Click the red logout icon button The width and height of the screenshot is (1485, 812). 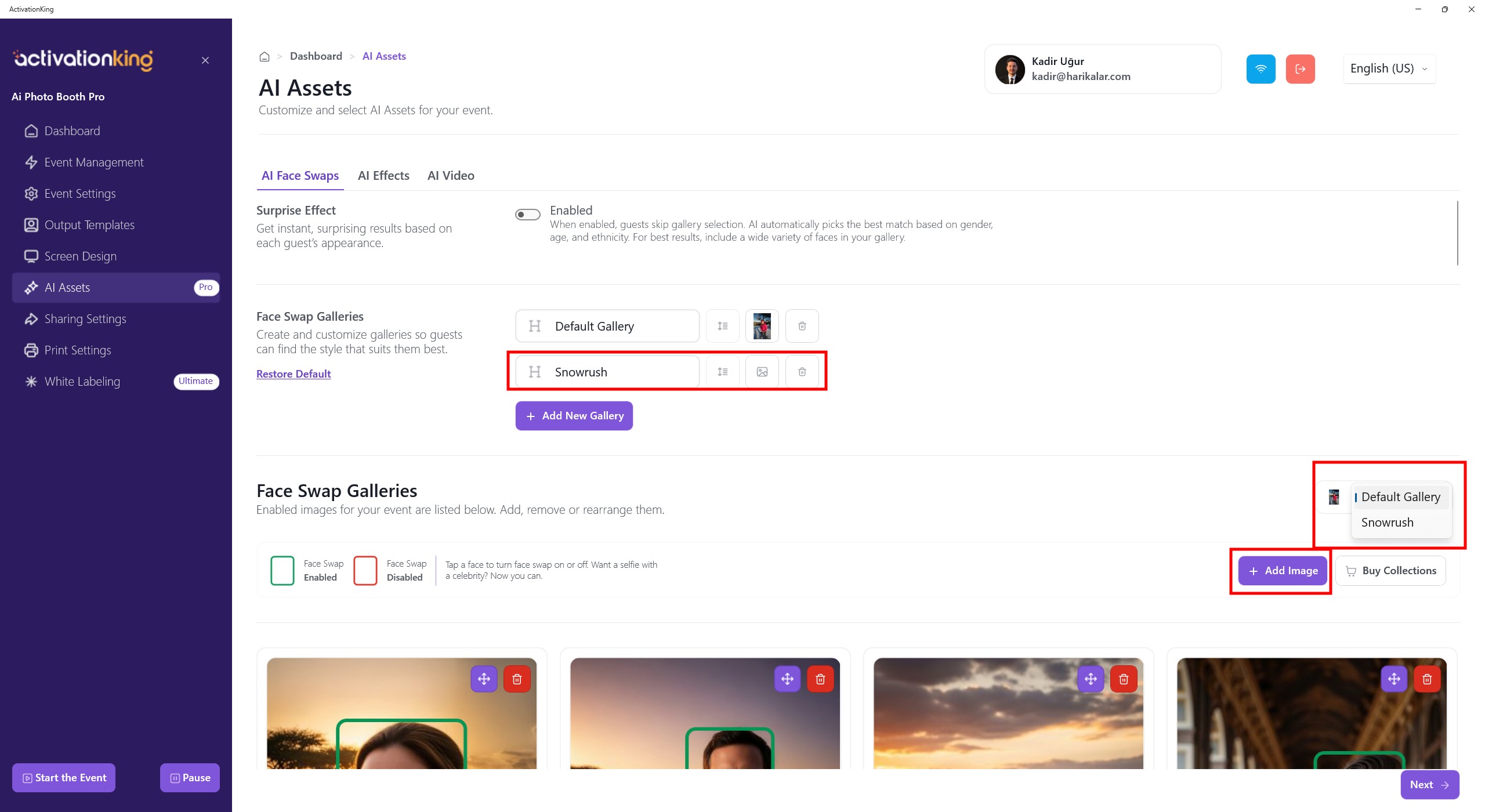point(1300,69)
